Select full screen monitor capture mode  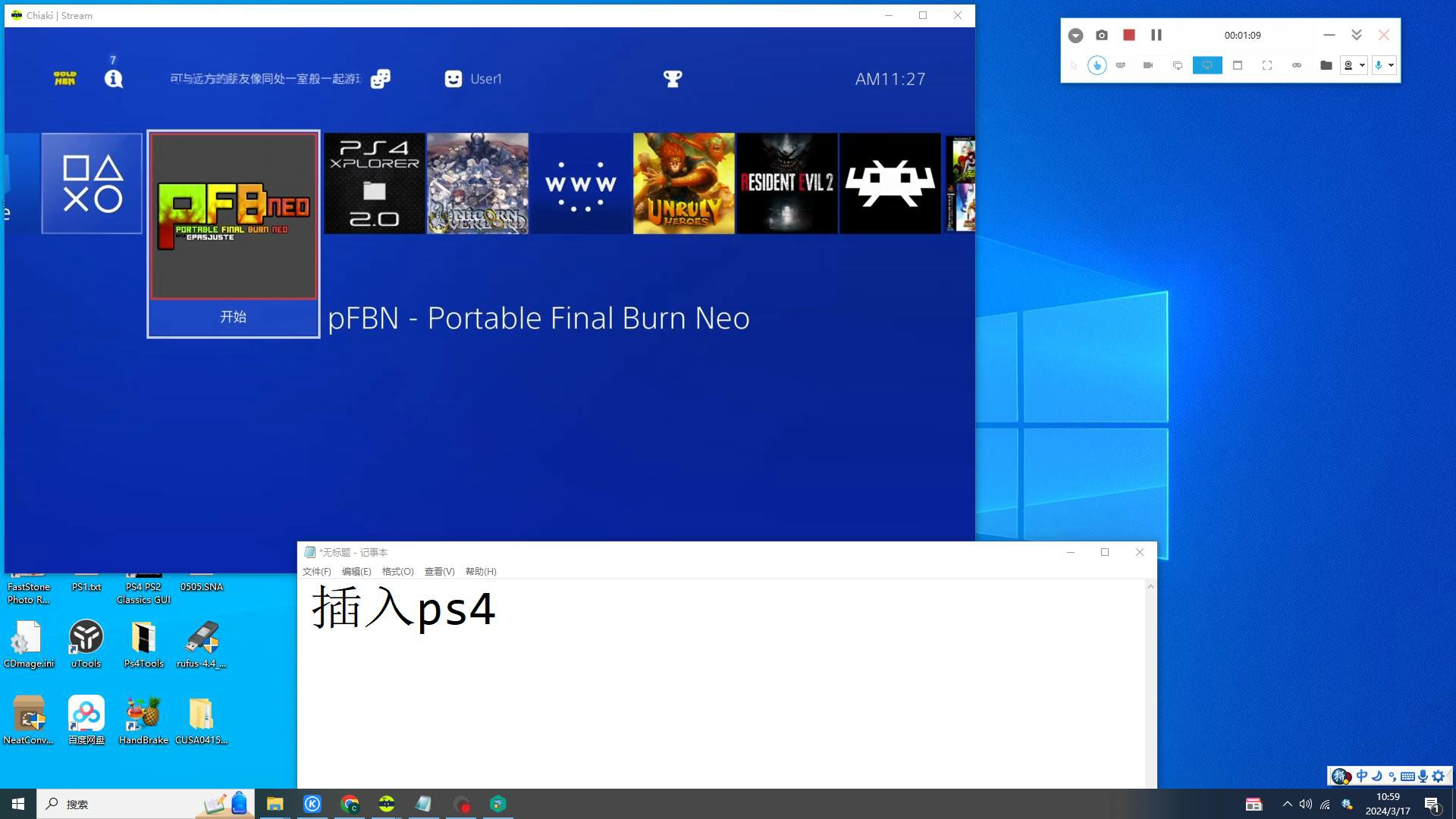1207,65
